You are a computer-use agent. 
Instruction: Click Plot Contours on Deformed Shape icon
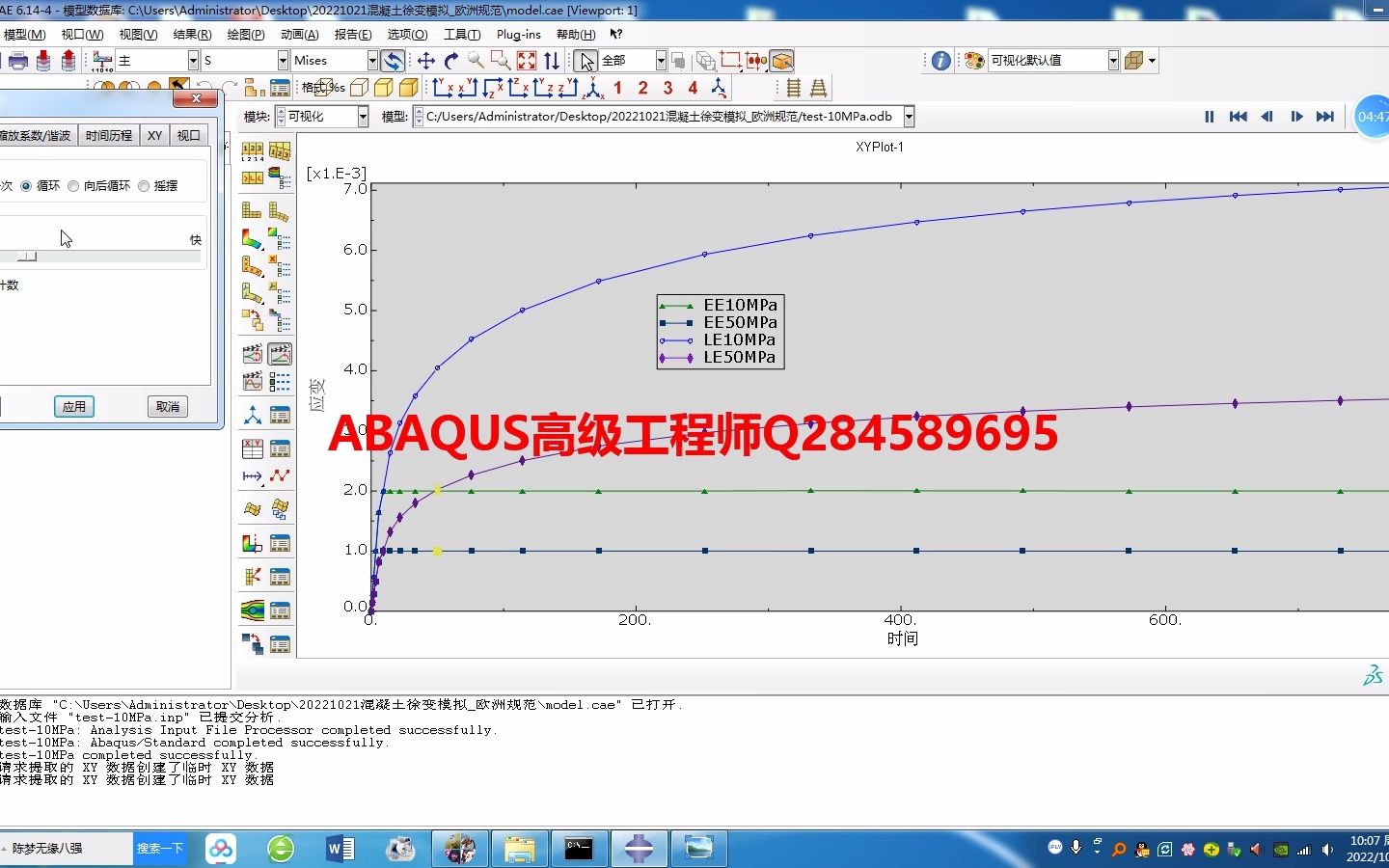[252, 238]
